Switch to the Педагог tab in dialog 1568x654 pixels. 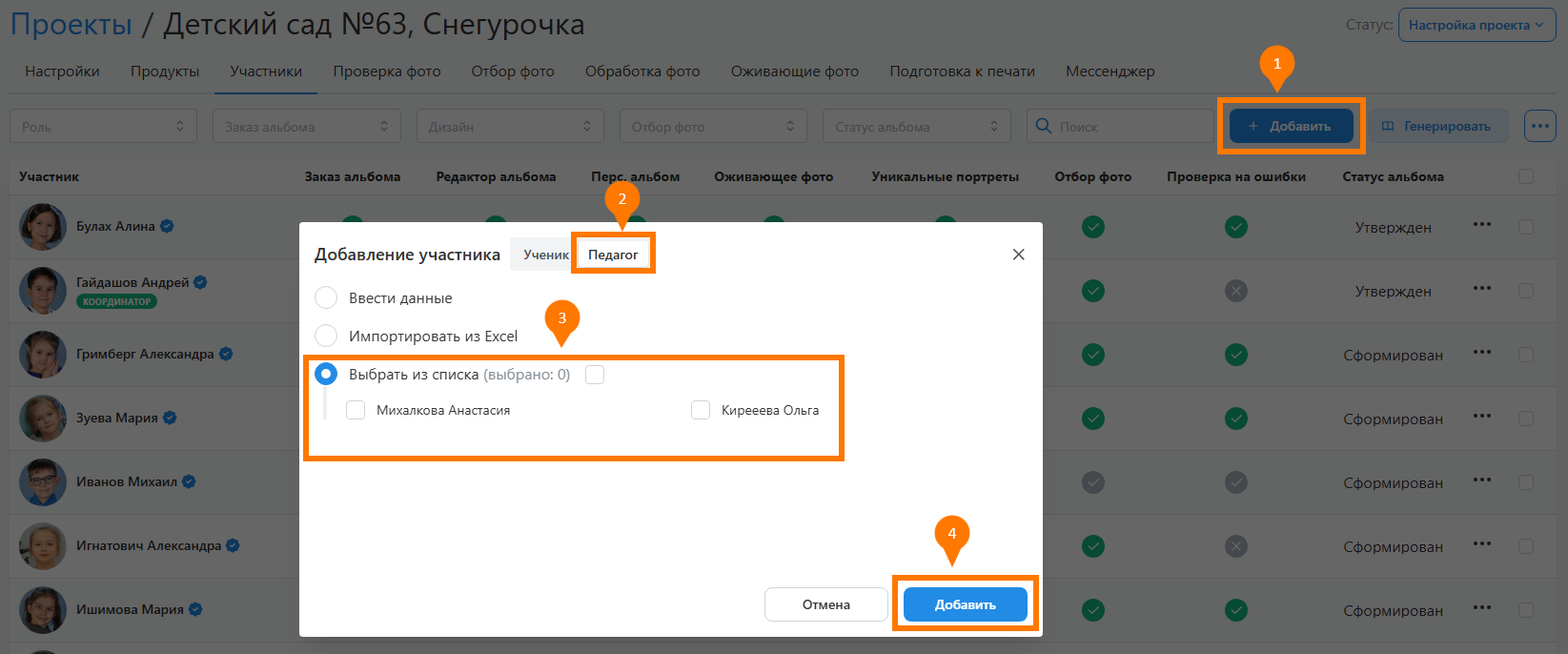[x=613, y=255]
